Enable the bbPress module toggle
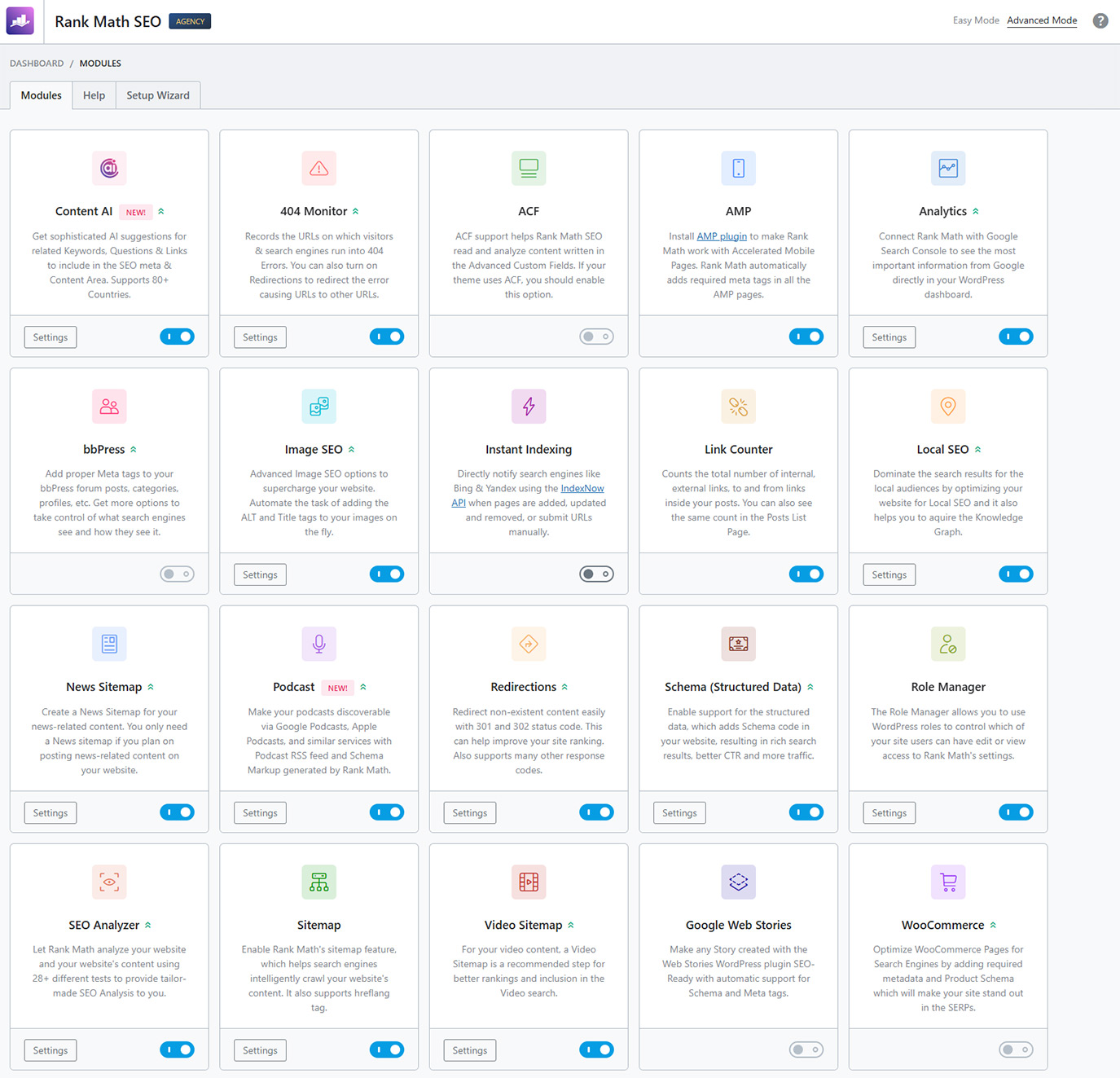Screen dimensions: 1120x1078 pos(177,574)
